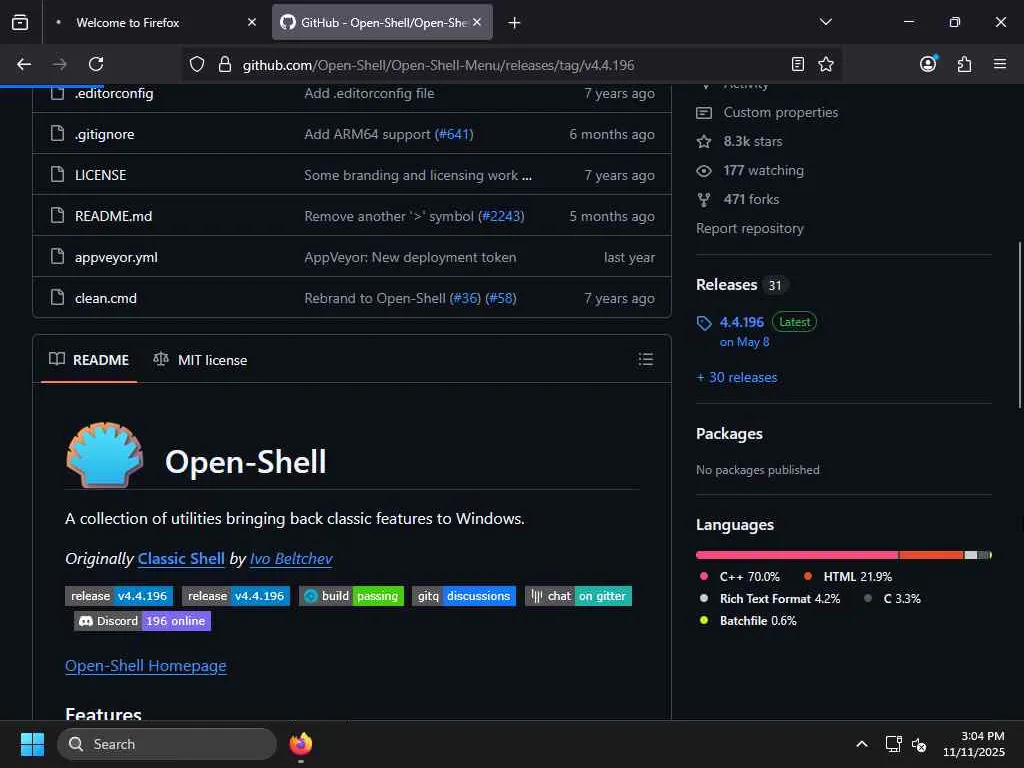Image resolution: width=1024 pixels, height=768 pixels.
Task: Click the first release v4.4.196 badge
Action: (x=119, y=596)
